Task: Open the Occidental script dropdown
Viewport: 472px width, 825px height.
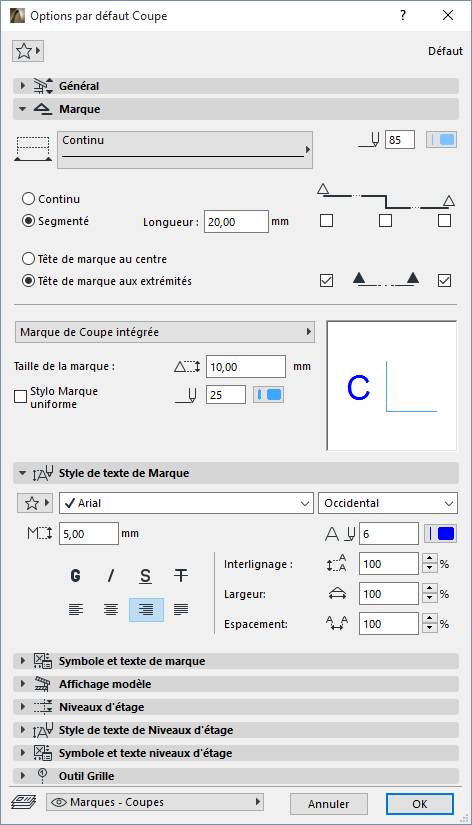Action: tap(388, 503)
